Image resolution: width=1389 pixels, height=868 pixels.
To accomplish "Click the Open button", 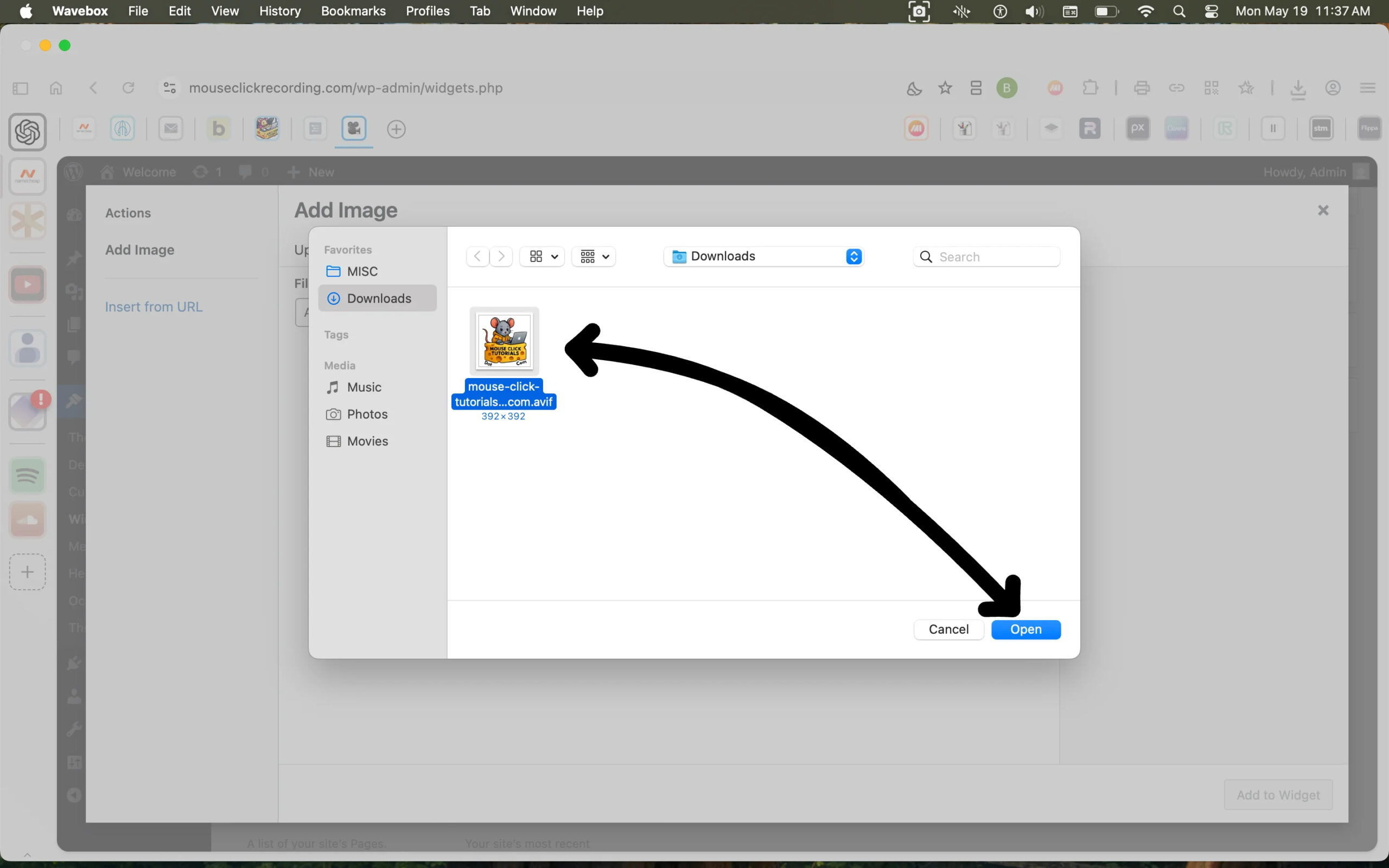I will point(1025,629).
